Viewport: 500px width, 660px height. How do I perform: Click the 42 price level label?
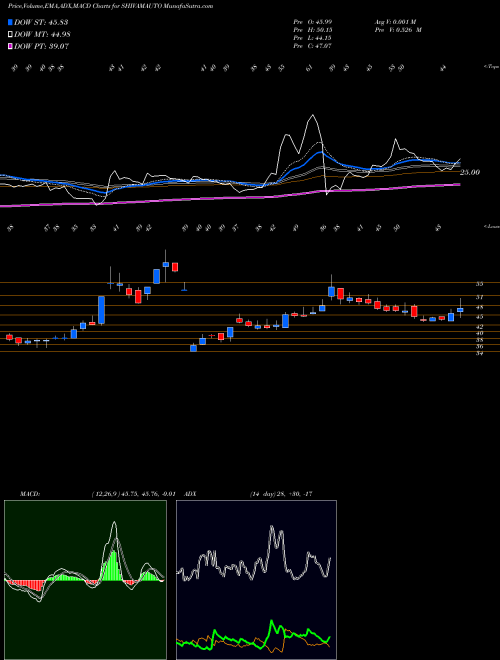(x=479, y=326)
